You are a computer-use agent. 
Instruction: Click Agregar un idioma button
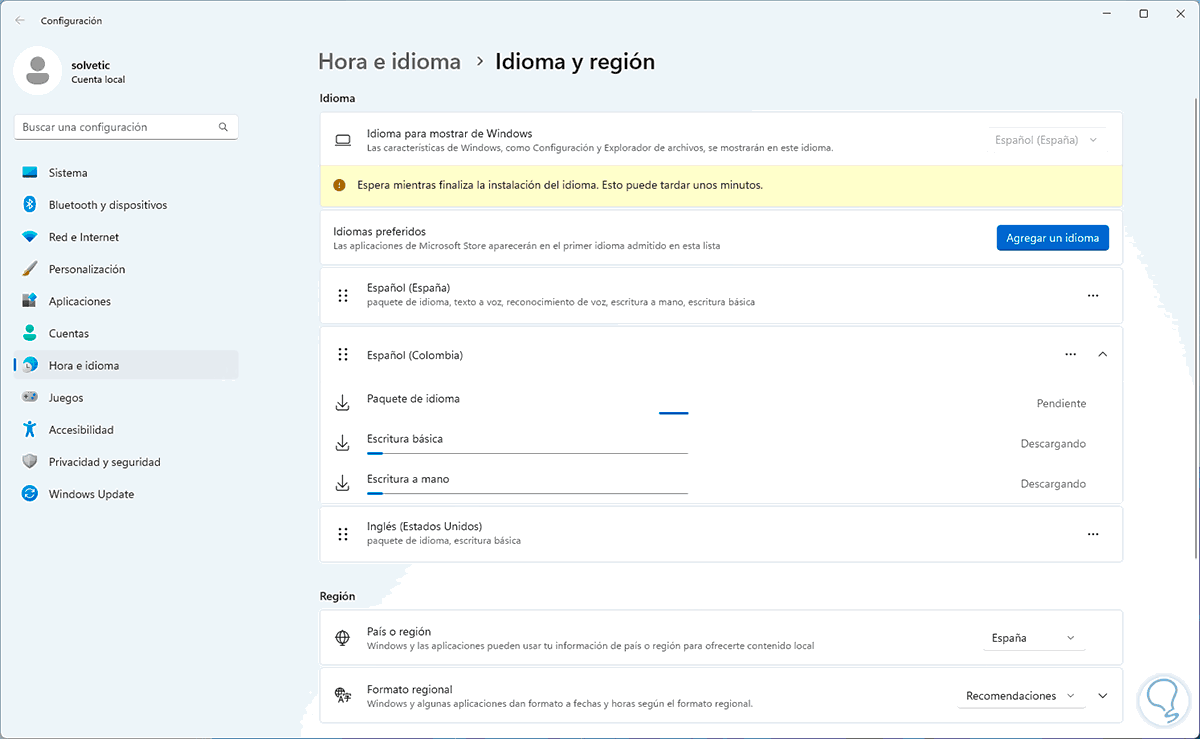click(x=1052, y=237)
